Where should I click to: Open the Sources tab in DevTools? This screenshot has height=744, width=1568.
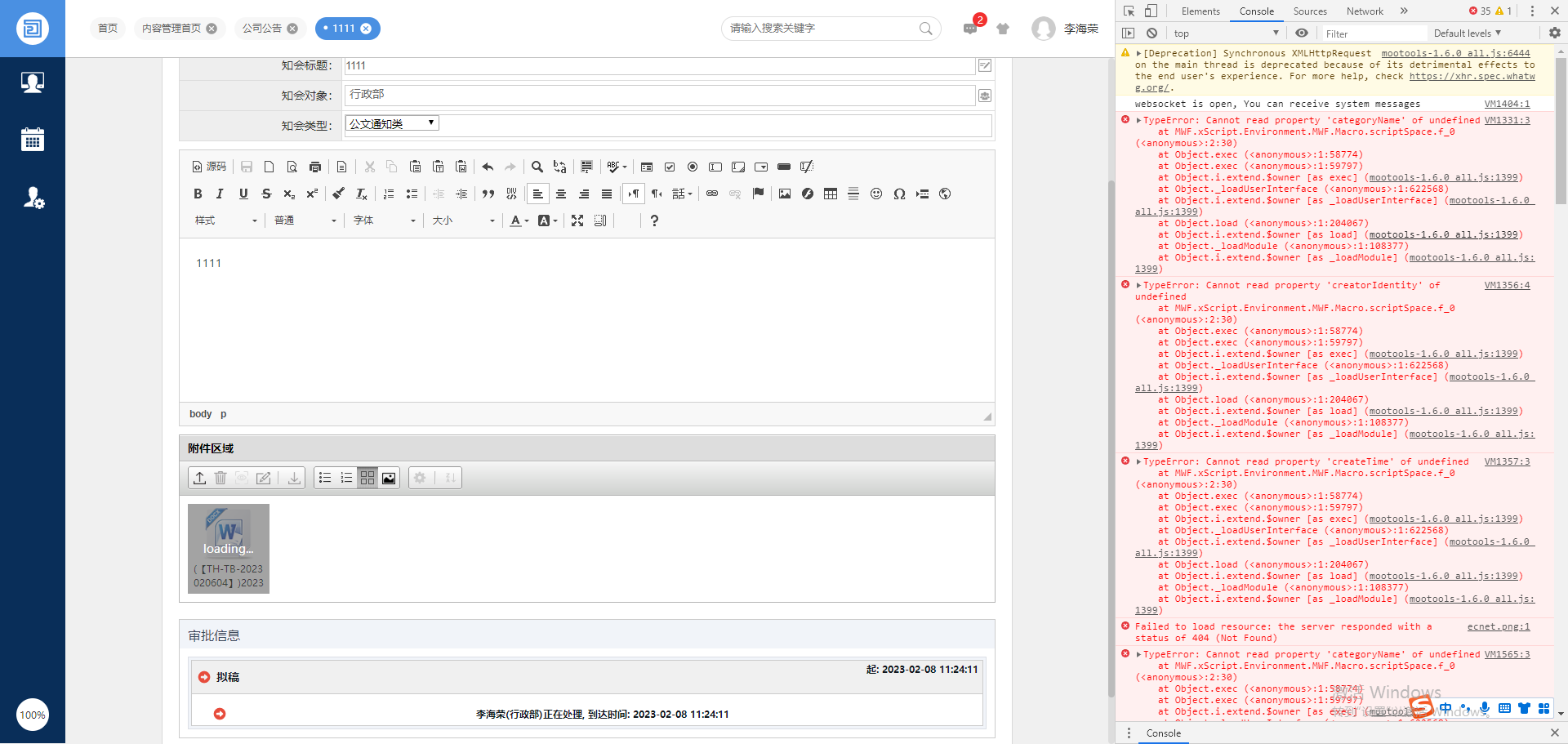(x=1310, y=11)
